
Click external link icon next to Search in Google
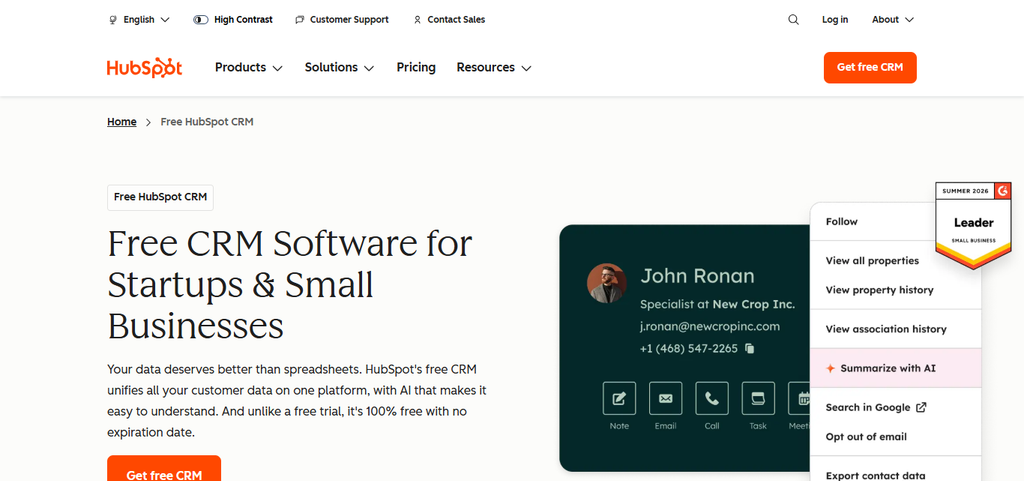pos(921,407)
